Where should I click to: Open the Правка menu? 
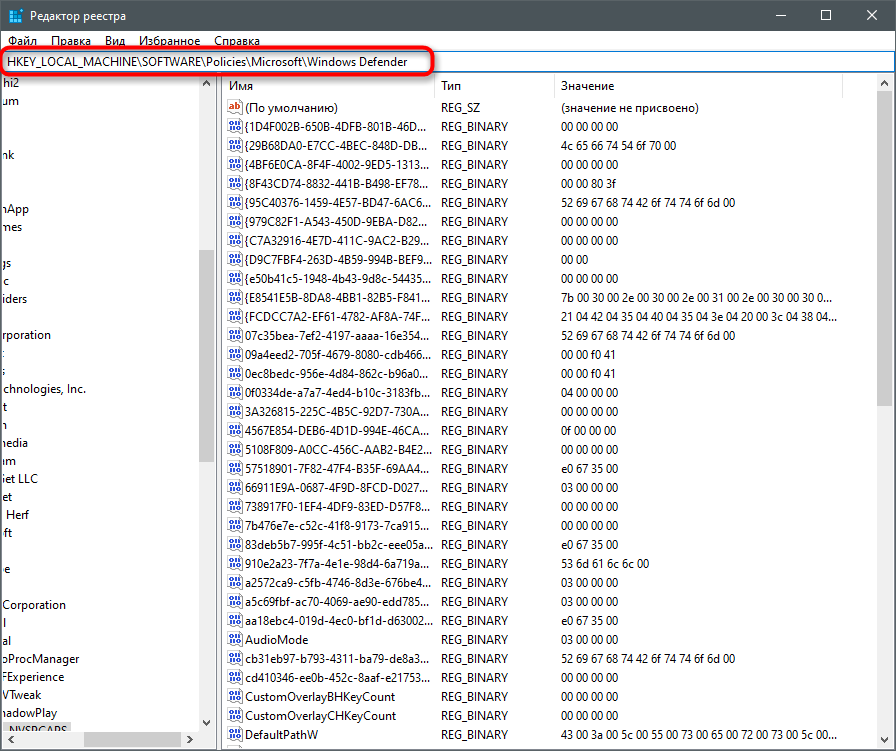(x=71, y=41)
